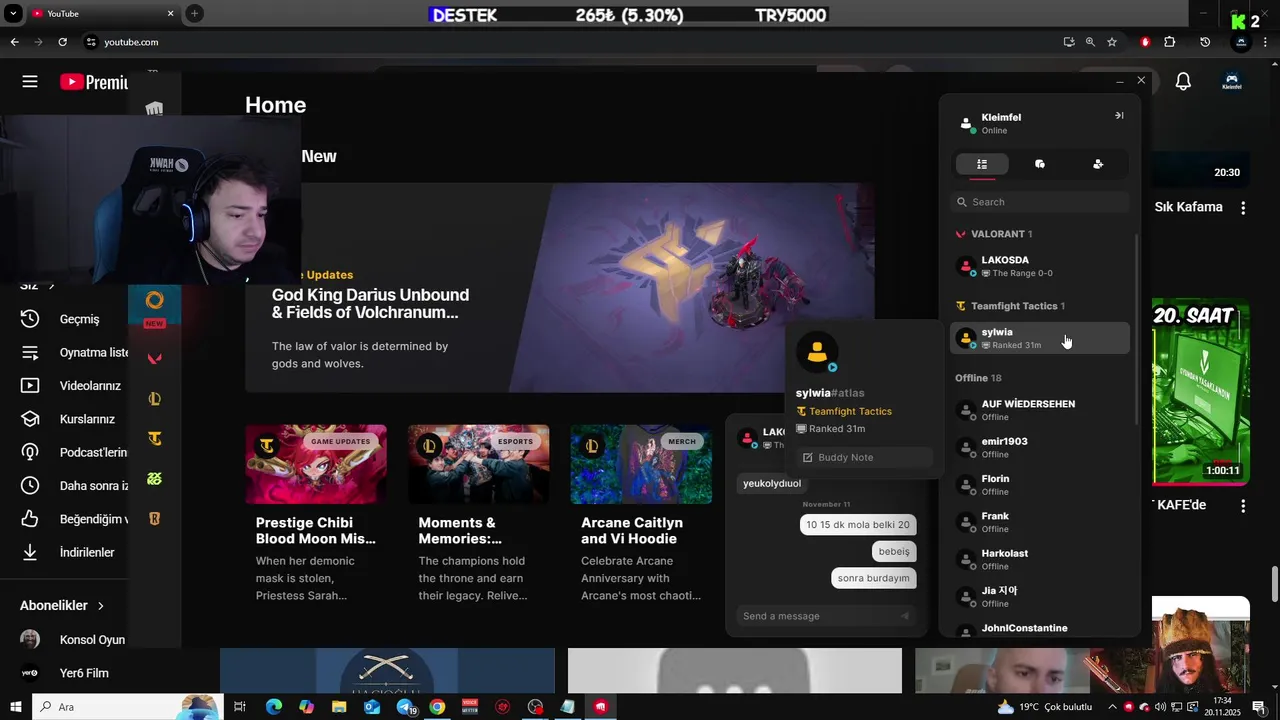Click the red ad-blocker extension icon
Screen dimensions: 1280x720
(x=1145, y=42)
